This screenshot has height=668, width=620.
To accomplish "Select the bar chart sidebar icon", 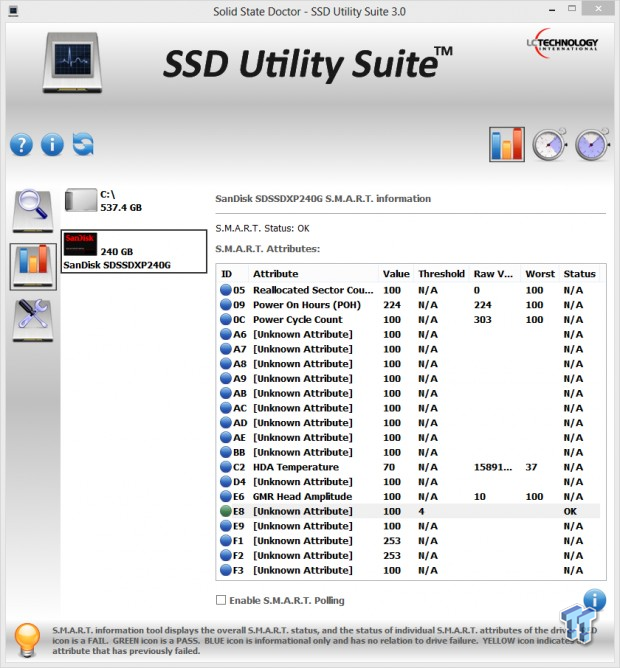I will (x=33, y=267).
